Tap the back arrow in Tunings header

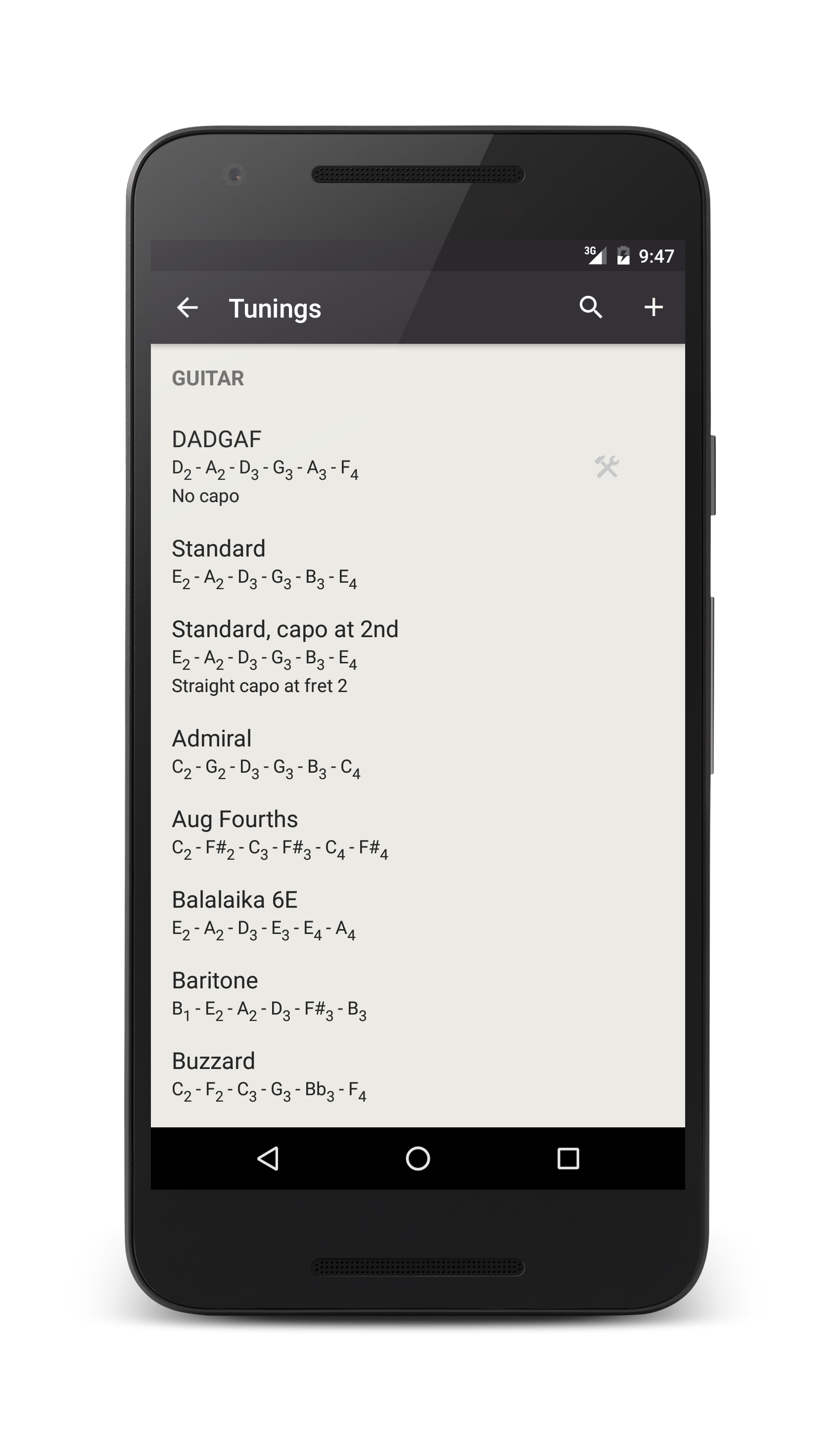click(x=187, y=308)
